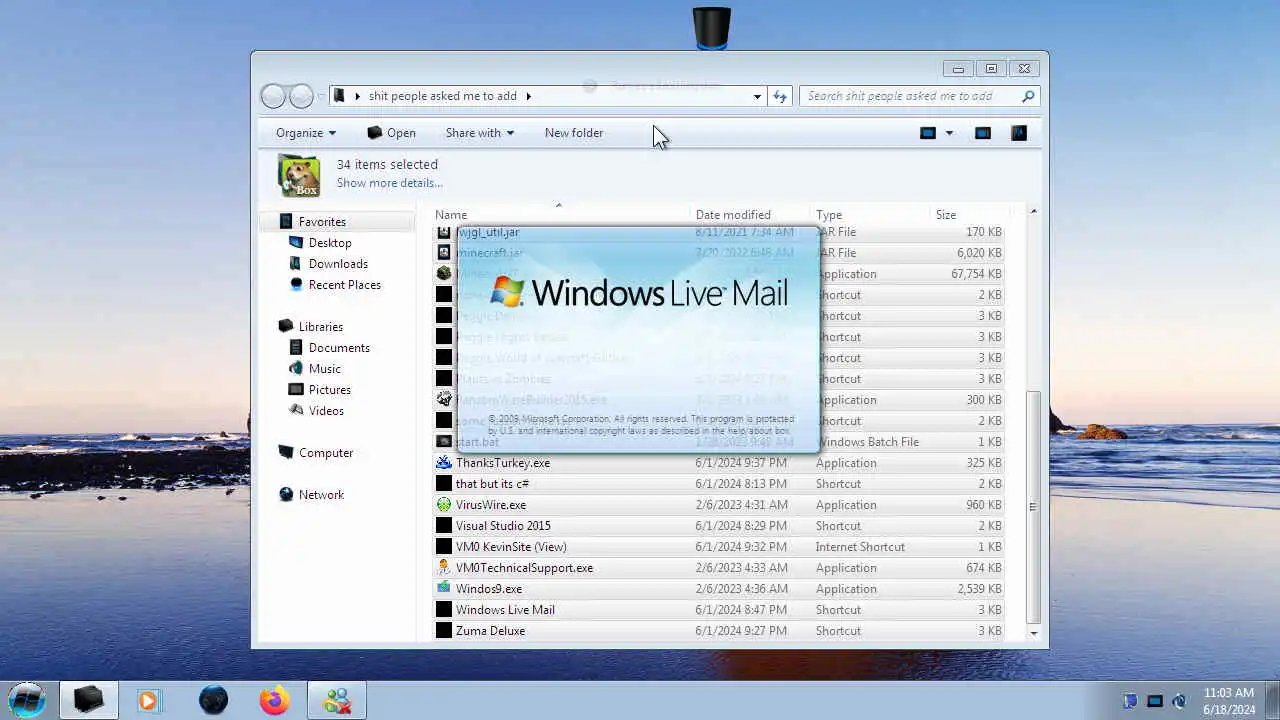Viewport: 1280px width, 720px height.
Task: Expand the Share with menu
Action: 479,133
